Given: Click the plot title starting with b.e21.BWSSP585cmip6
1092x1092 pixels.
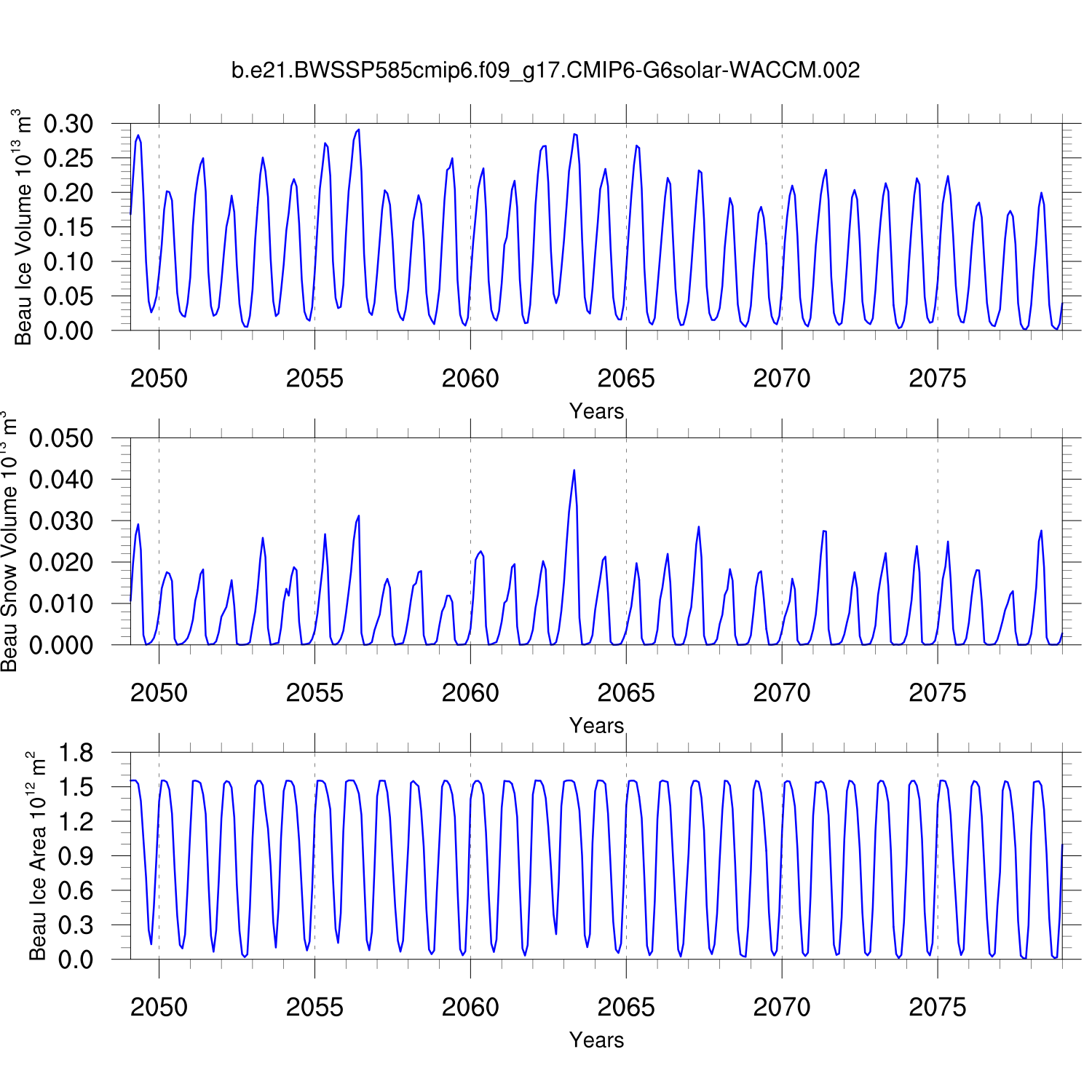Looking at the screenshot, I should 545,71.
